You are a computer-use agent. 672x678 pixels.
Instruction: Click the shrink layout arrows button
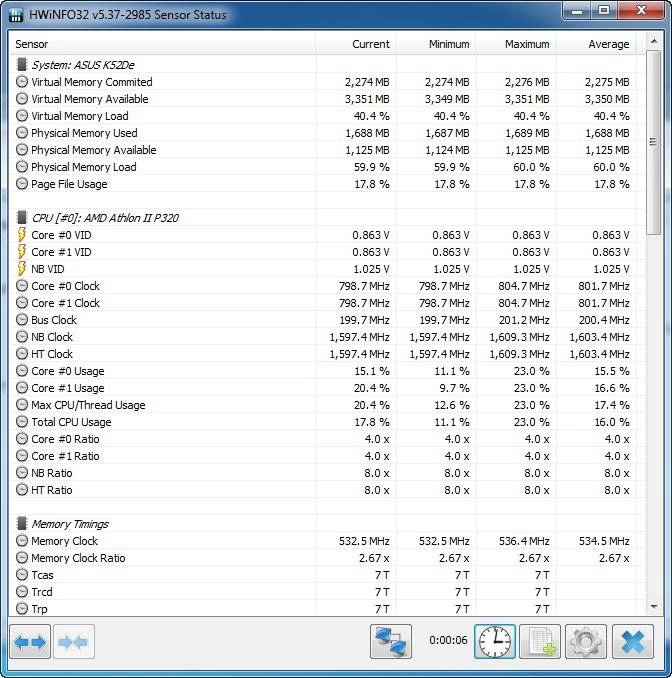point(74,642)
